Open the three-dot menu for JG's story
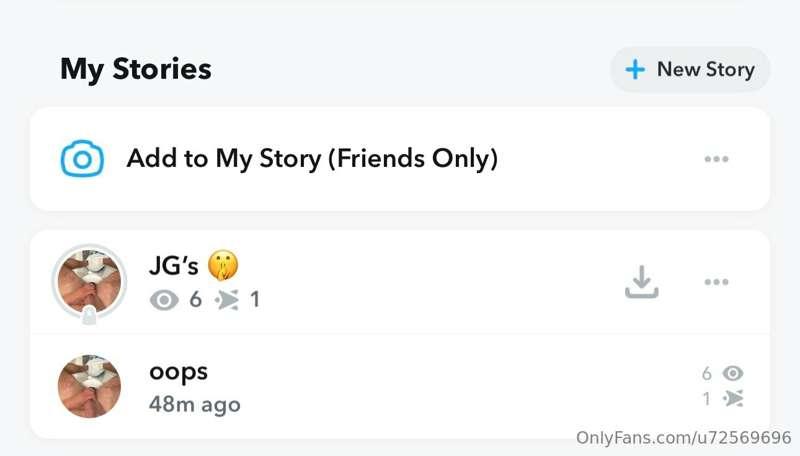The height and width of the screenshot is (456, 800). [716, 282]
